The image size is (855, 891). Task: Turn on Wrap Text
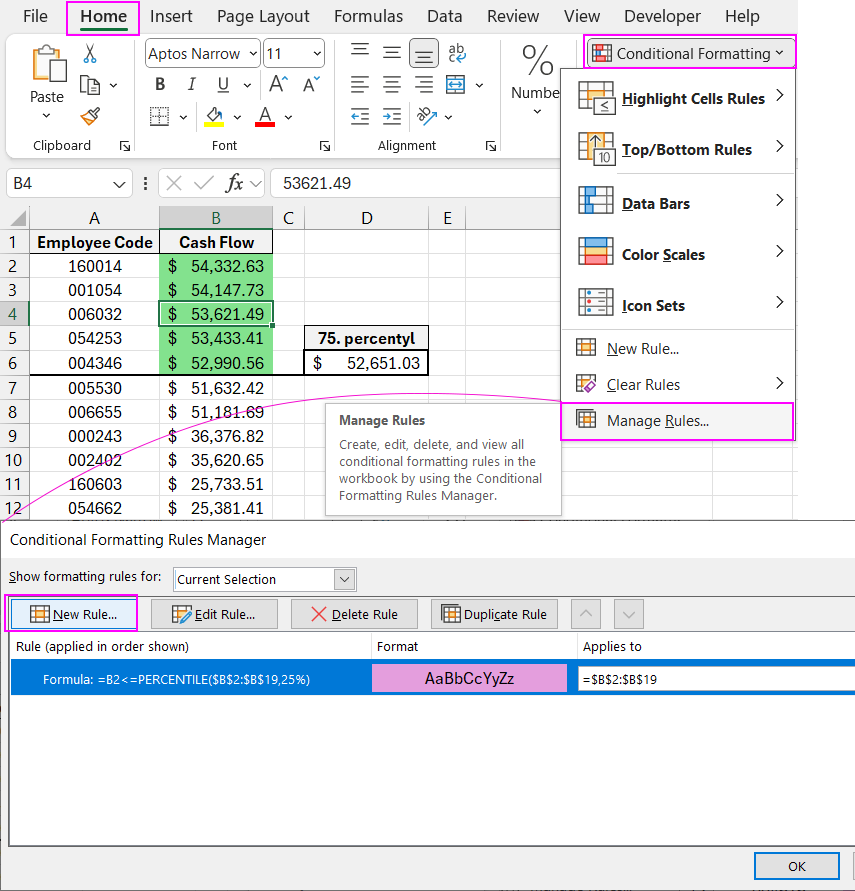point(457,53)
